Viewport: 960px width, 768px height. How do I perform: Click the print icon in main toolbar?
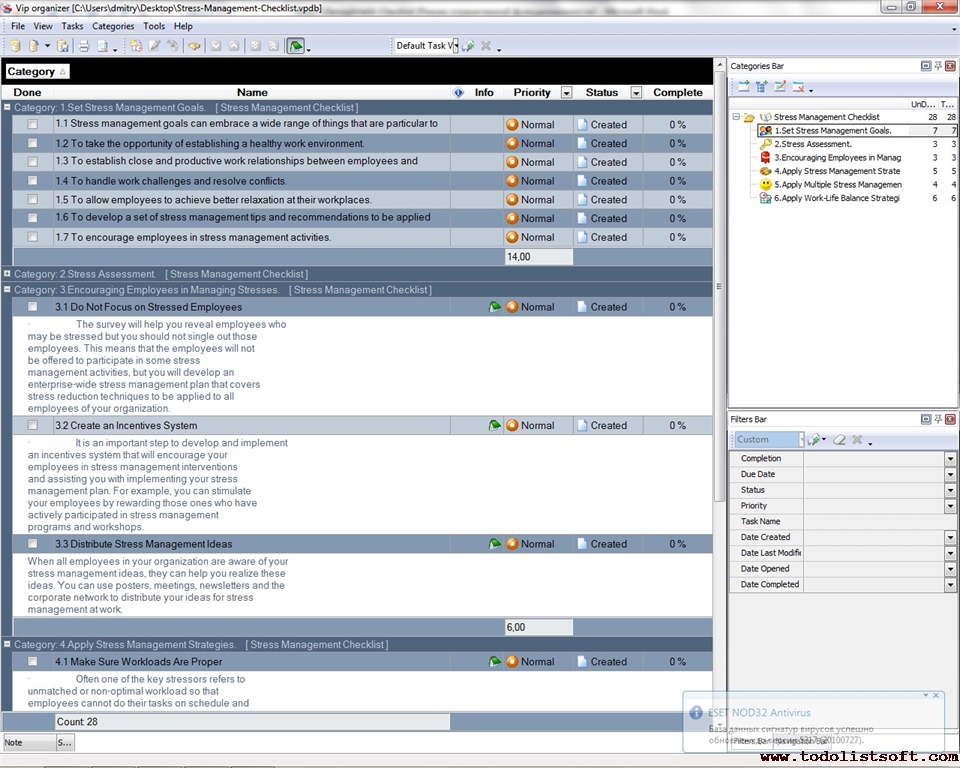pyautogui.click(x=84, y=46)
